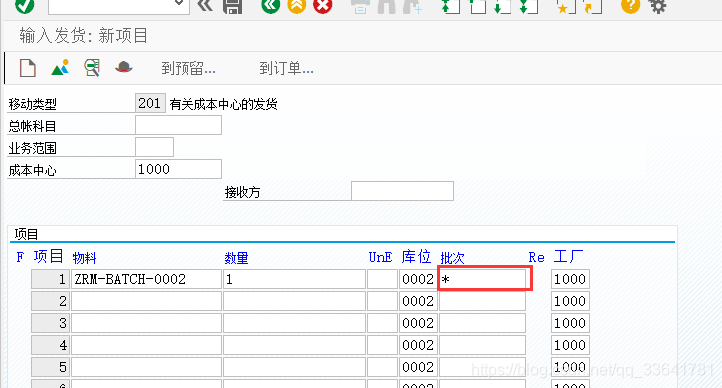This screenshot has width=722, height=388.
Task: Click the empty 数量 cell in item 2
Action: point(294,301)
